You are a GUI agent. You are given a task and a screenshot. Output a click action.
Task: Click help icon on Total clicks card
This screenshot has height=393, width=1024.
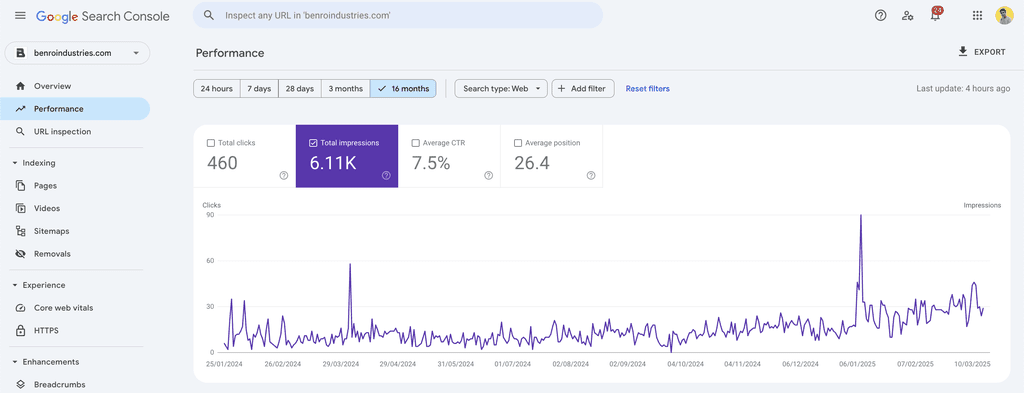pos(283,175)
